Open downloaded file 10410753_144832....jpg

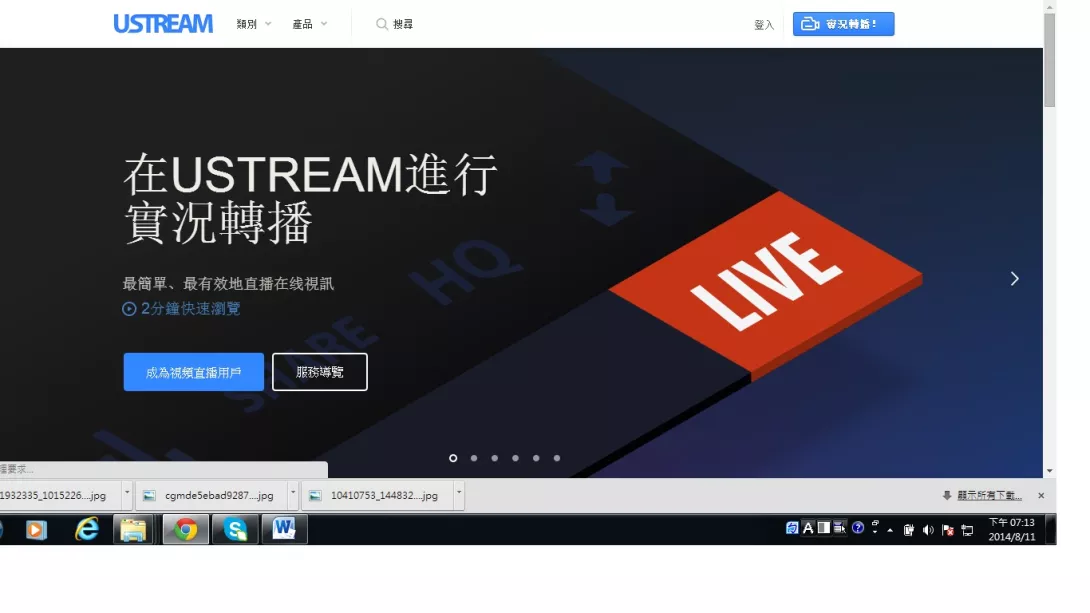coord(377,496)
